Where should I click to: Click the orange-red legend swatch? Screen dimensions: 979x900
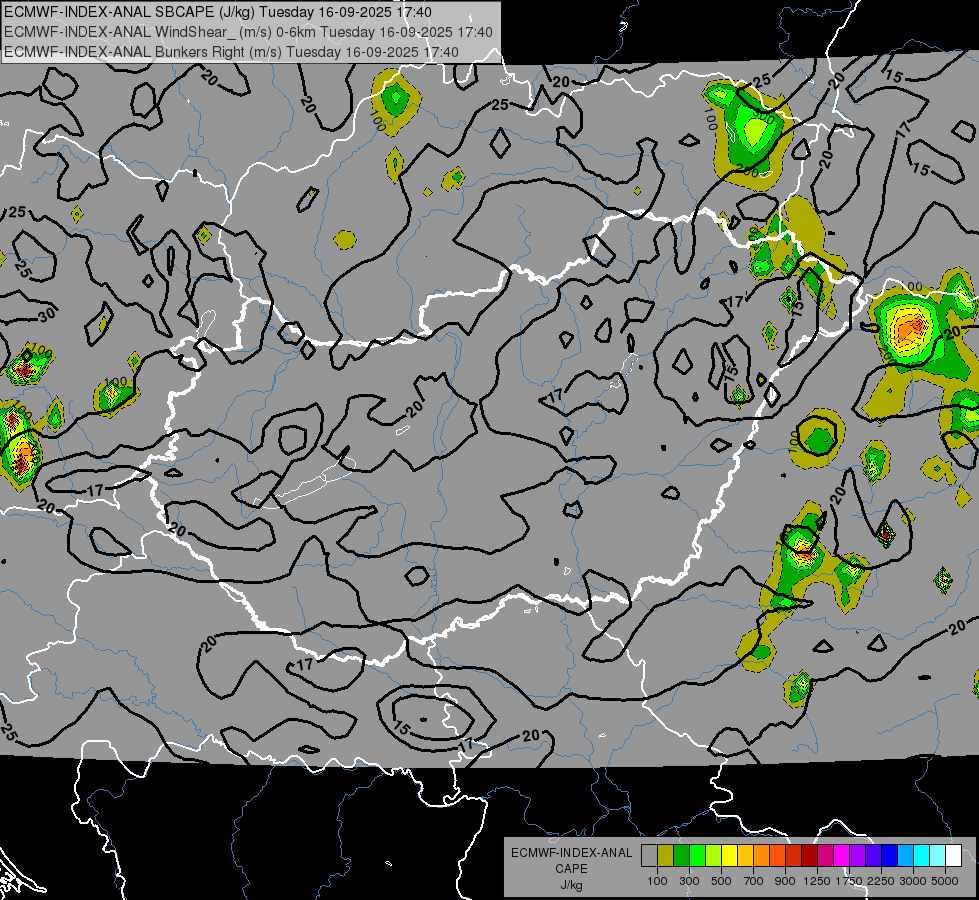click(777, 856)
